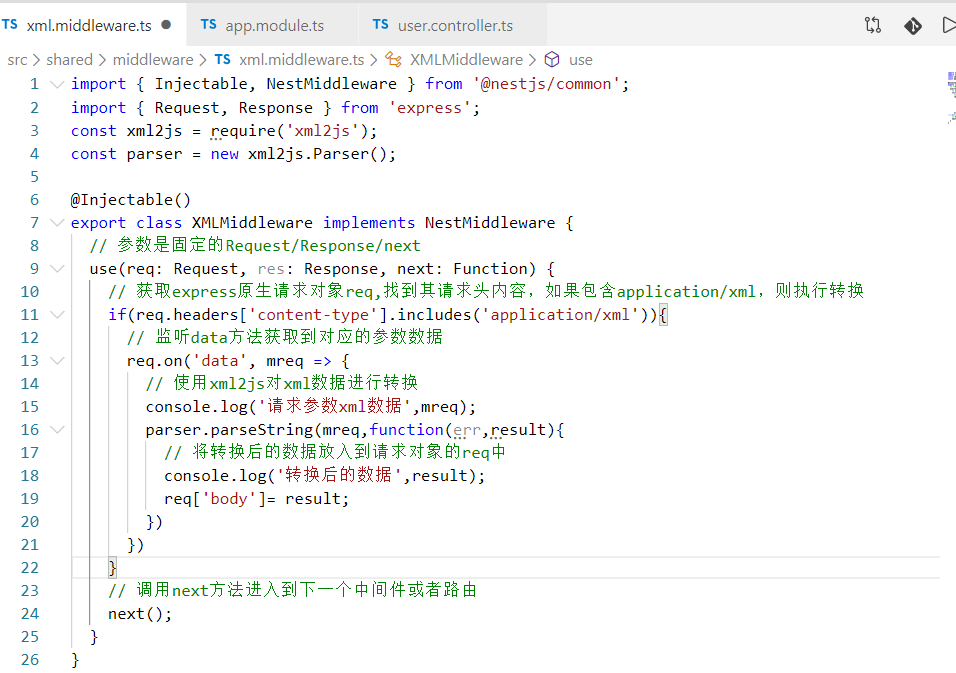
Task: Click unsaved dot on xml.middleware.ts tab
Action: tap(166, 25)
